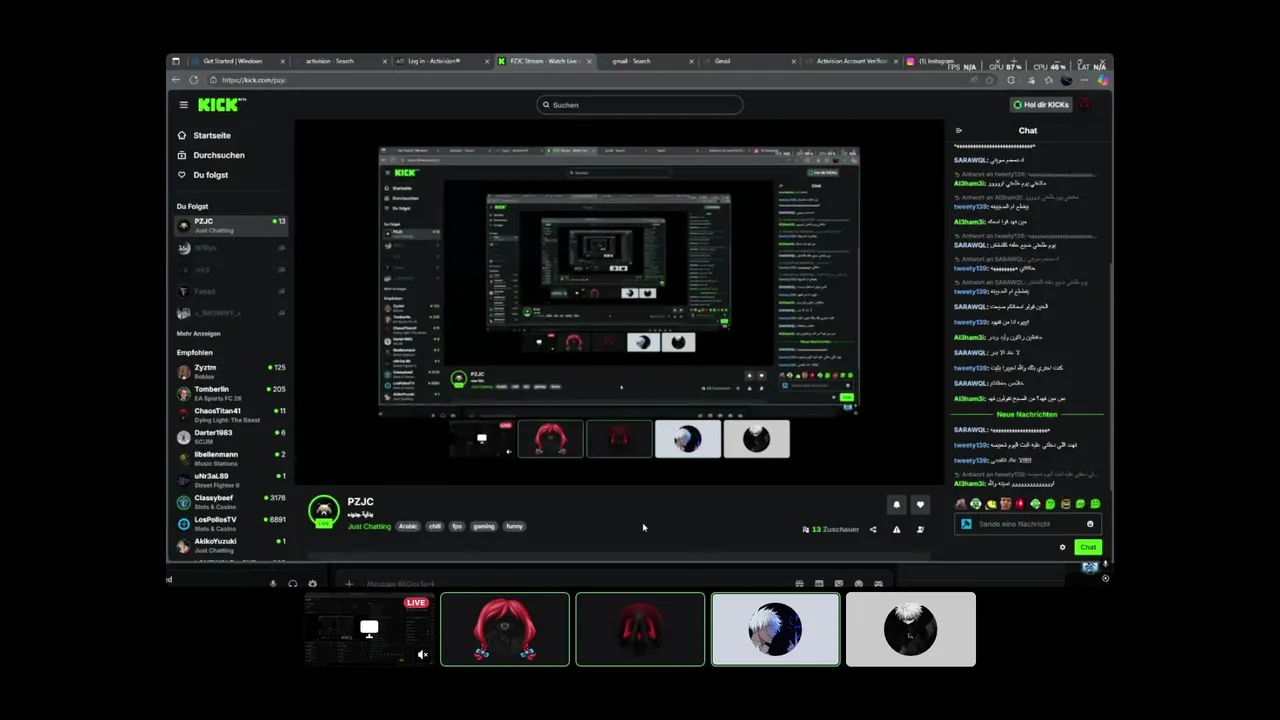Select the fps stream tag
This screenshot has width=1280, height=720.
click(x=457, y=526)
